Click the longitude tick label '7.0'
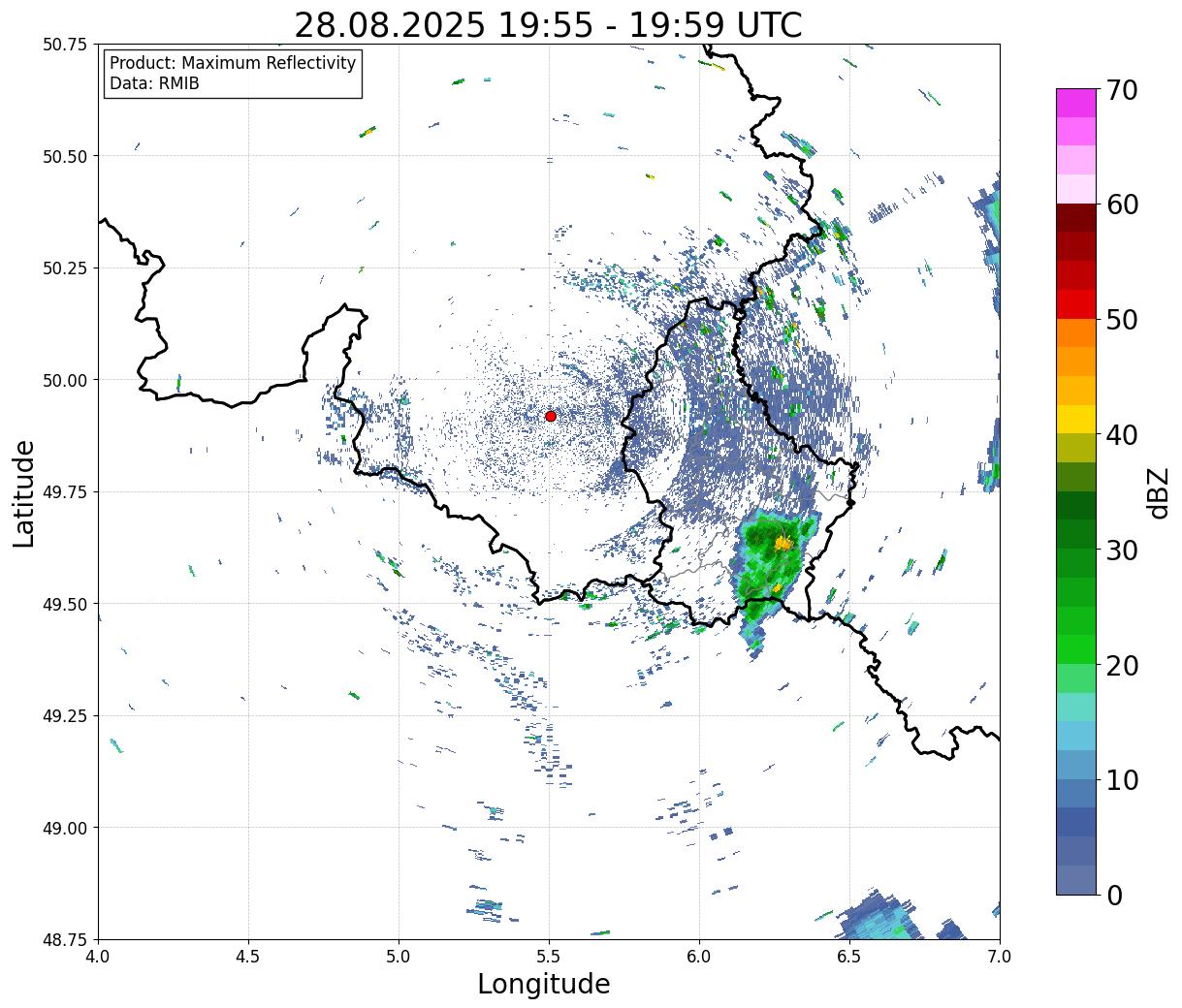This screenshot has height=1008, width=1182. pos(1000,957)
